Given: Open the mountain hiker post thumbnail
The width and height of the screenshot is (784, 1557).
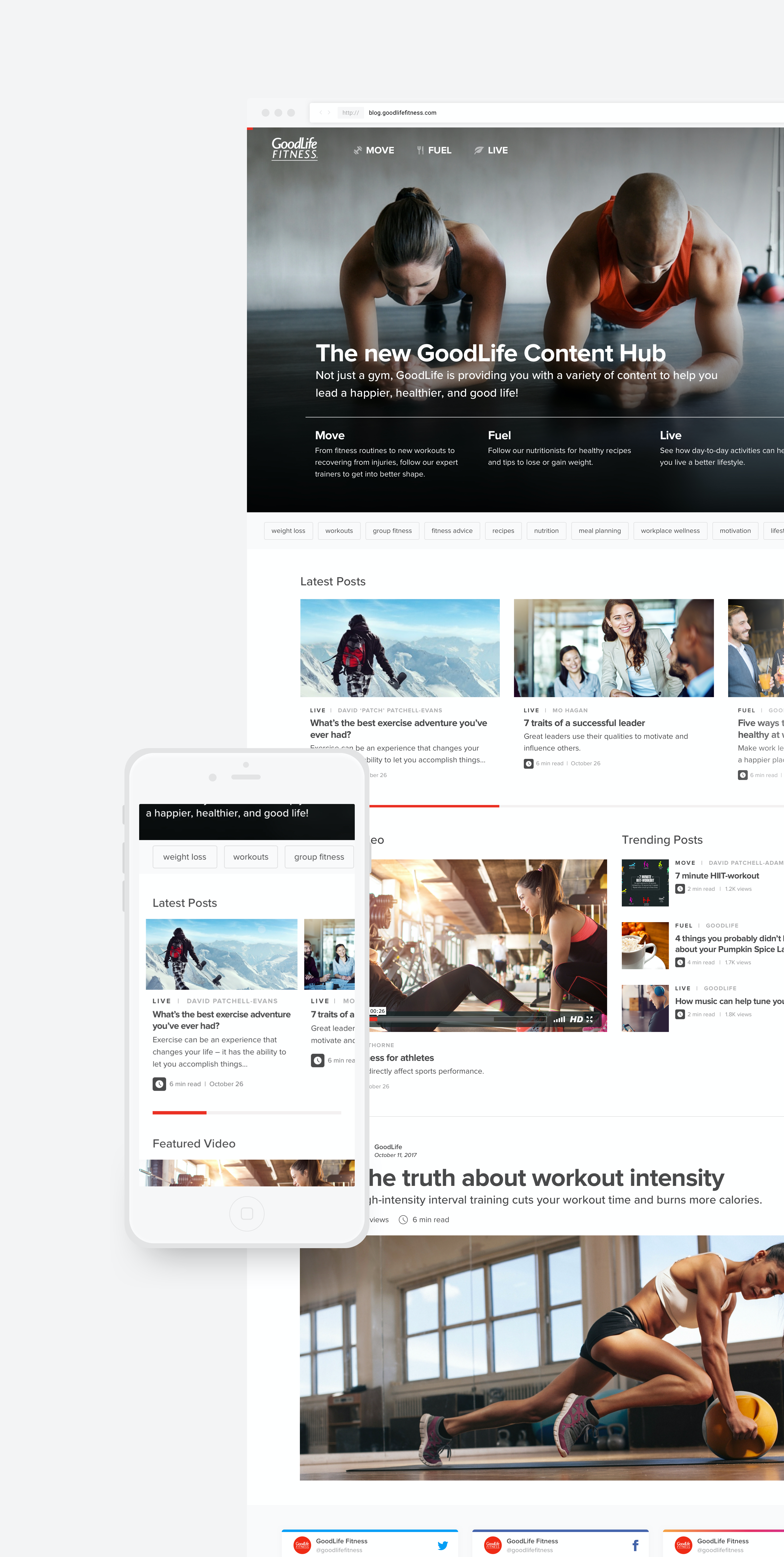Looking at the screenshot, I should click(x=400, y=648).
